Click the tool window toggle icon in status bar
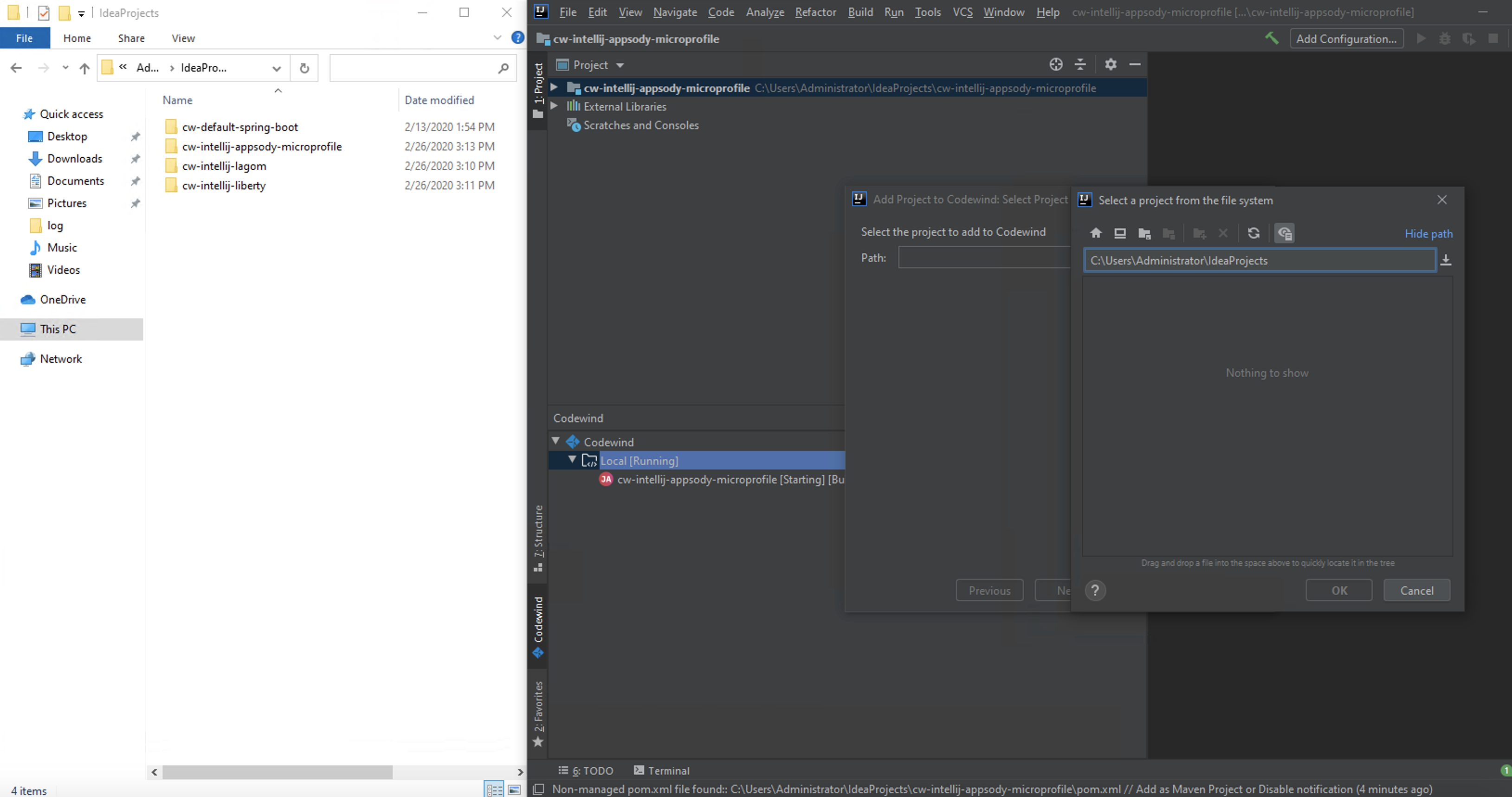Image resolution: width=1512 pixels, height=797 pixels. (538, 790)
